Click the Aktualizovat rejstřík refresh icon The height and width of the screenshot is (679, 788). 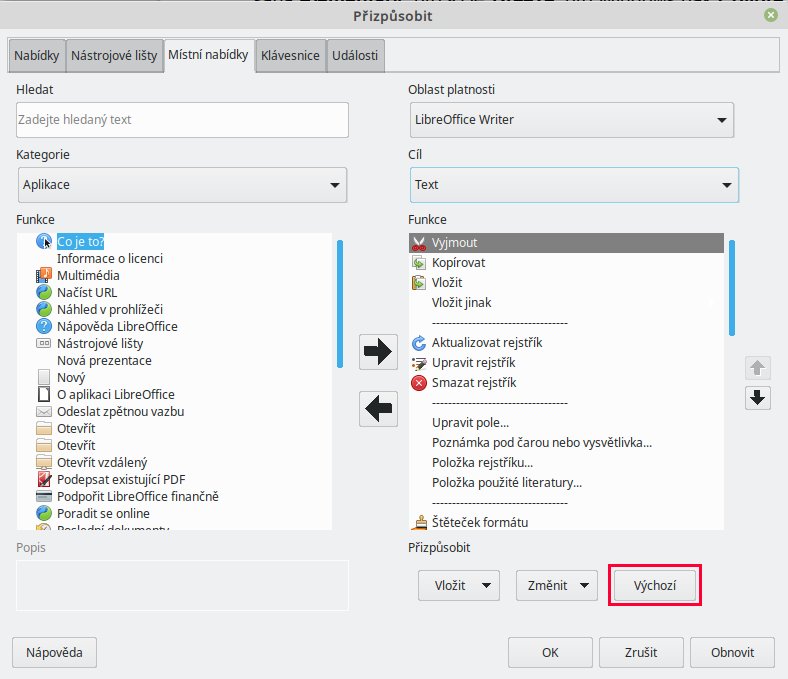419,343
